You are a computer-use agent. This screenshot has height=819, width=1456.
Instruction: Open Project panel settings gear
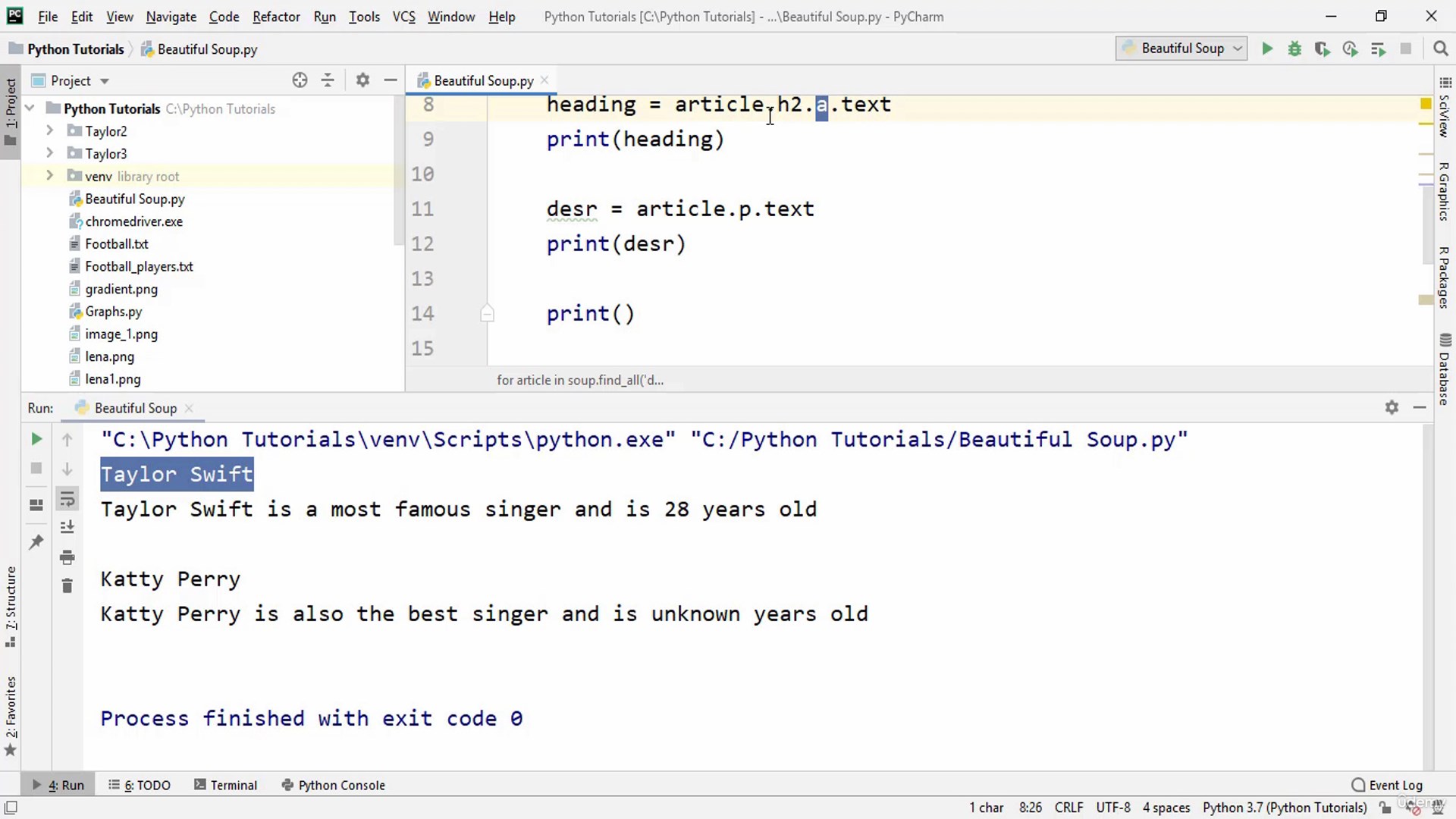pos(362,80)
